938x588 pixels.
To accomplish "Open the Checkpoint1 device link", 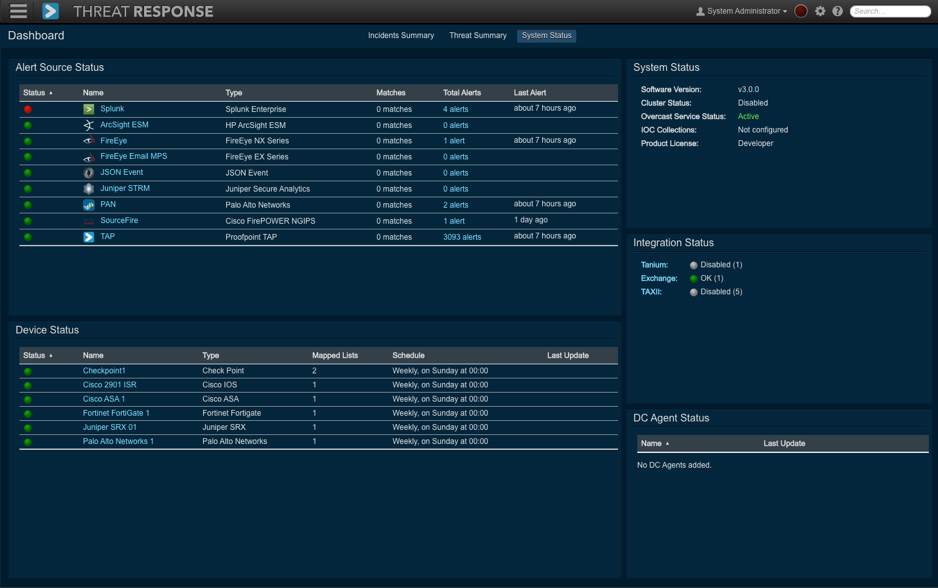I will point(104,371).
